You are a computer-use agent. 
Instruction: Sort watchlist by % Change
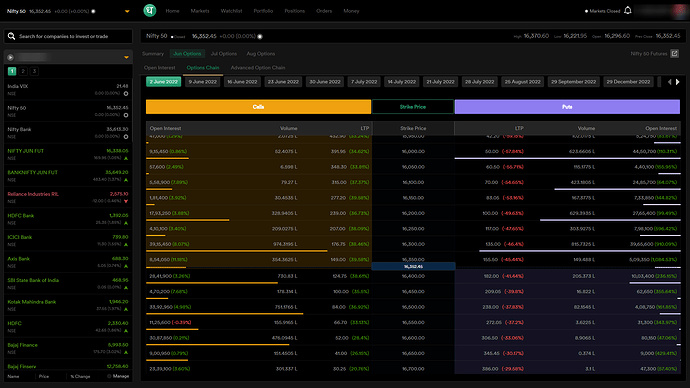pyautogui.click(x=80, y=377)
